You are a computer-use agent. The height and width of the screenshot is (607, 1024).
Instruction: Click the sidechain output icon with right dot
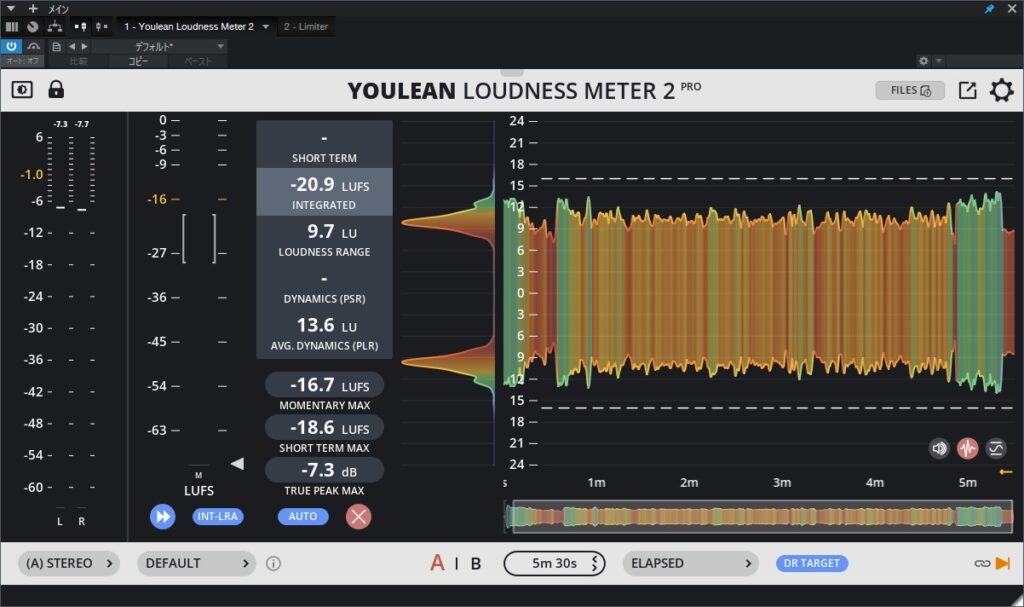click(x=101, y=27)
